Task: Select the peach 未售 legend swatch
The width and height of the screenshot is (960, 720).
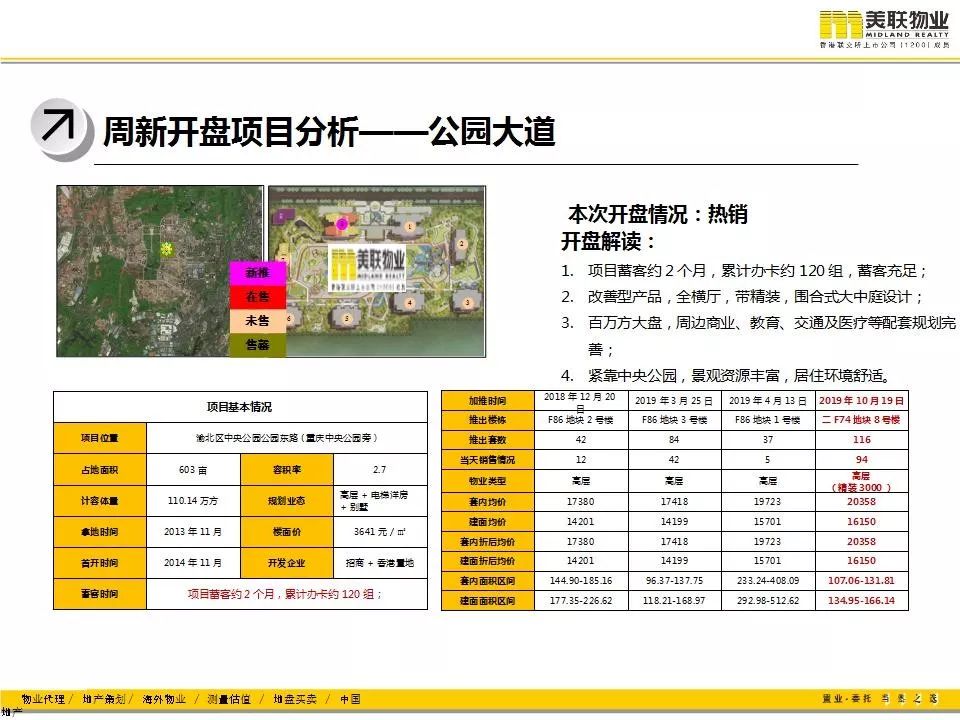Action: pyautogui.click(x=258, y=321)
